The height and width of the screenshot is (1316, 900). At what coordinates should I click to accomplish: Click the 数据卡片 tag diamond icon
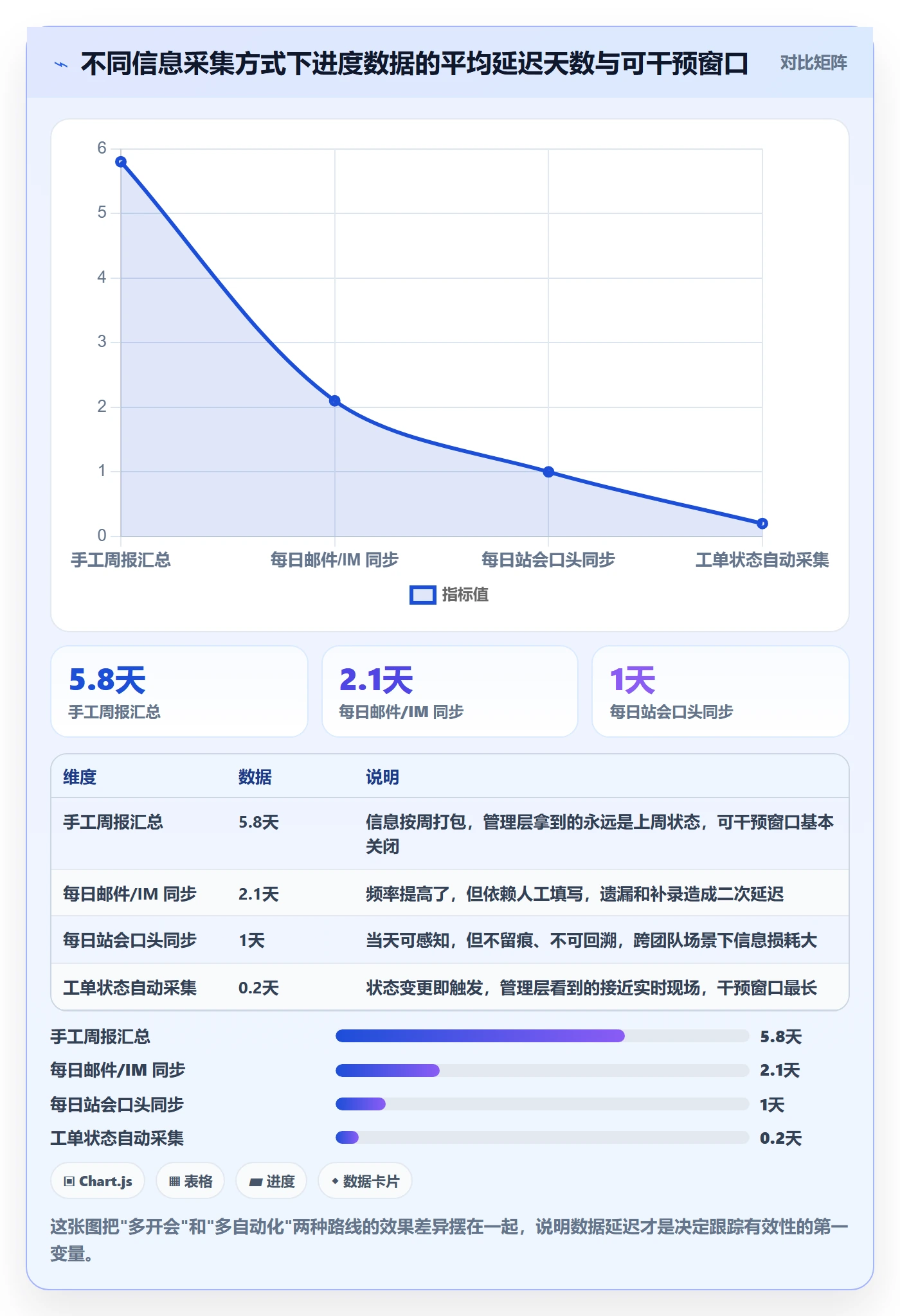[x=335, y=1181]
